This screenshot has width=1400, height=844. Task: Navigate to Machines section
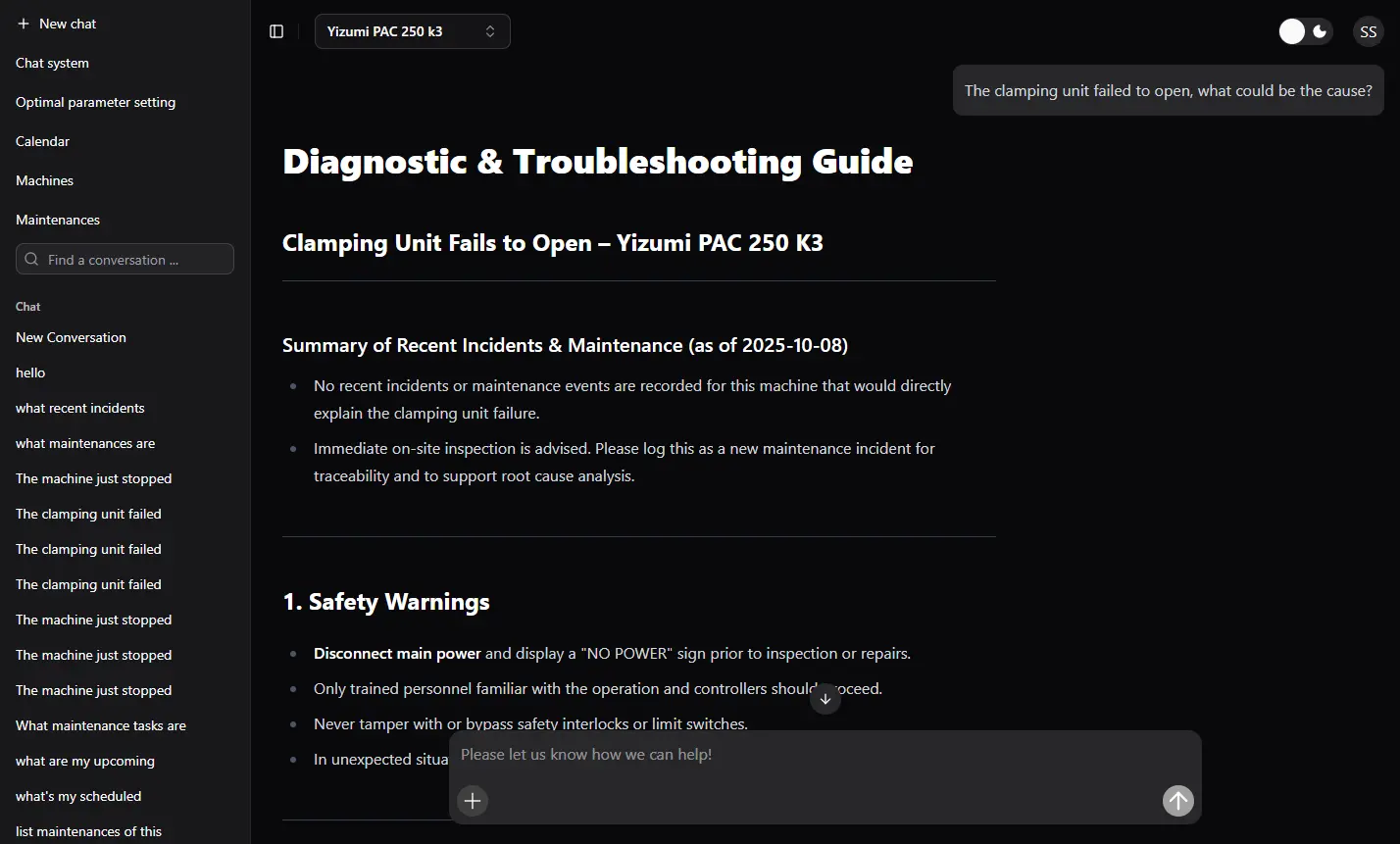click(x=44, y=180)
